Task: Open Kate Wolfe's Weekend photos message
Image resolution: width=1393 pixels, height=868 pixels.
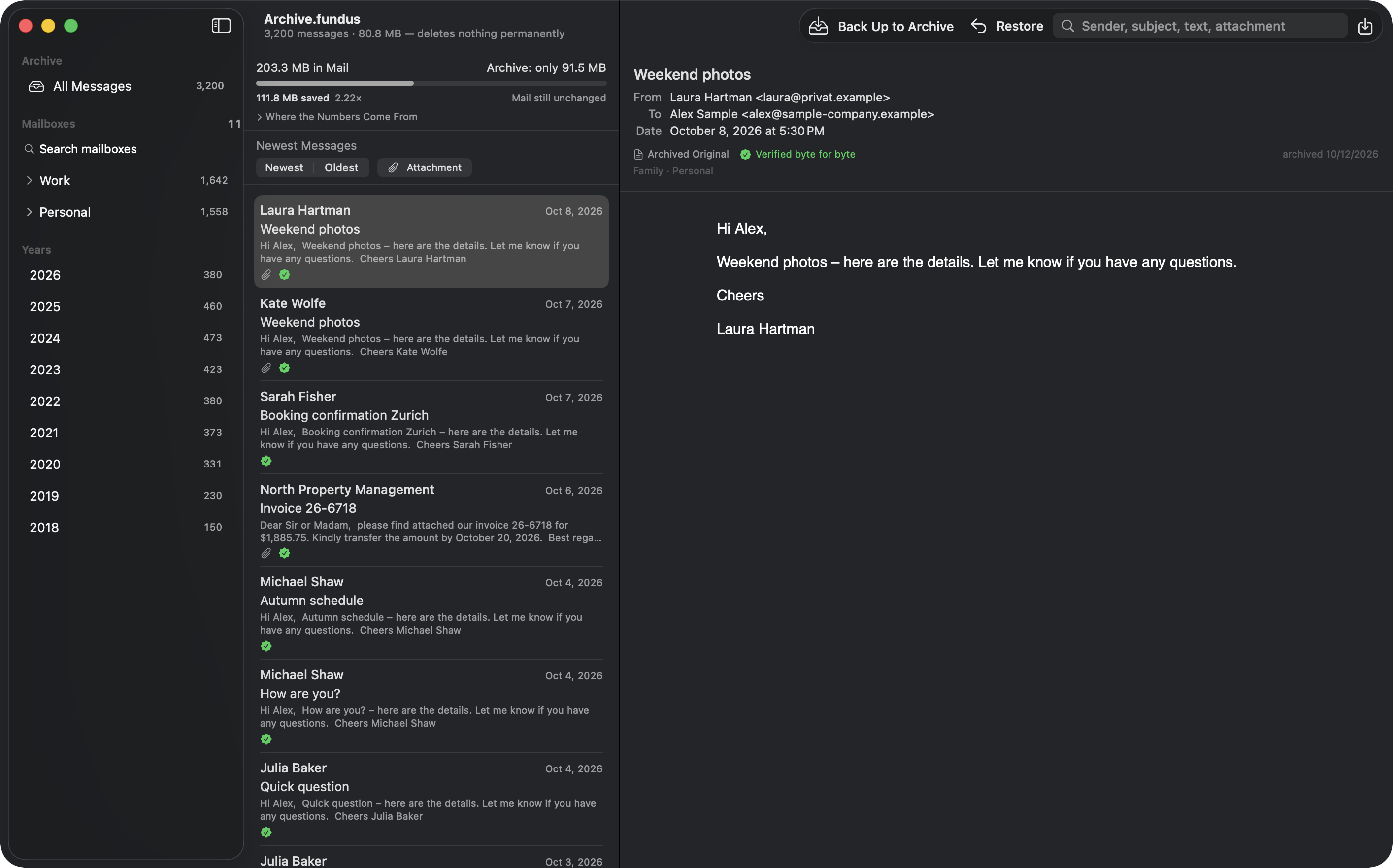Action: pyautogui.click(x=431, y=334)
